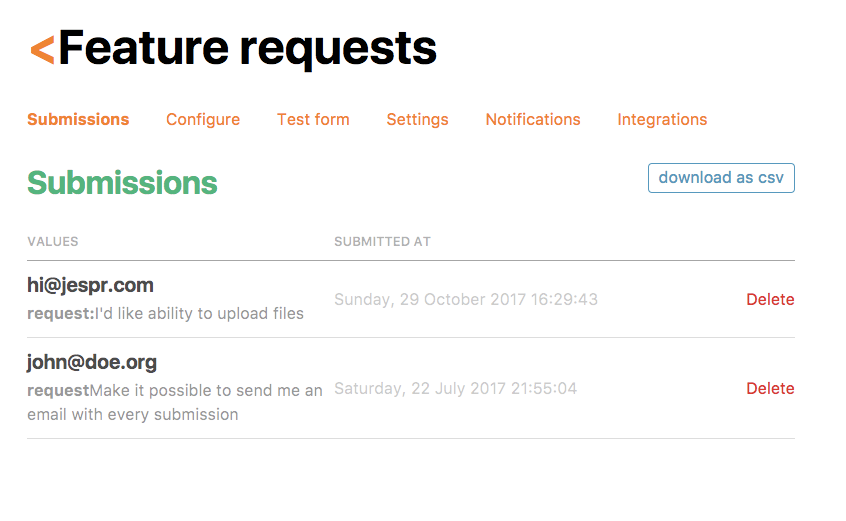This screenshot has width=846, height=521.
Task: Click the 22 July 2017 timestamp
Action: (x=455, y=388)
